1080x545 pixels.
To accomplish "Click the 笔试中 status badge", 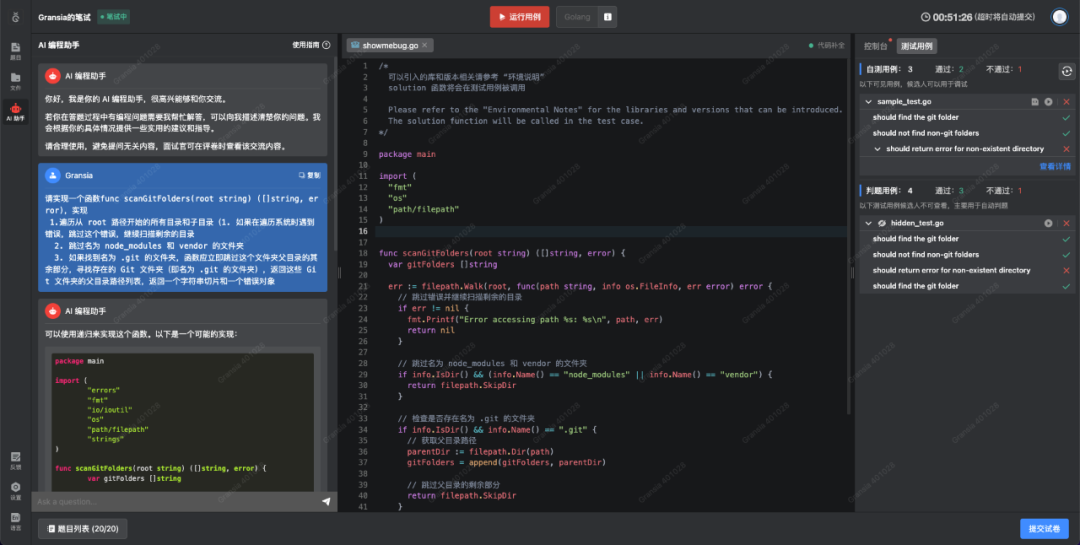I will [x=114, y=17].
